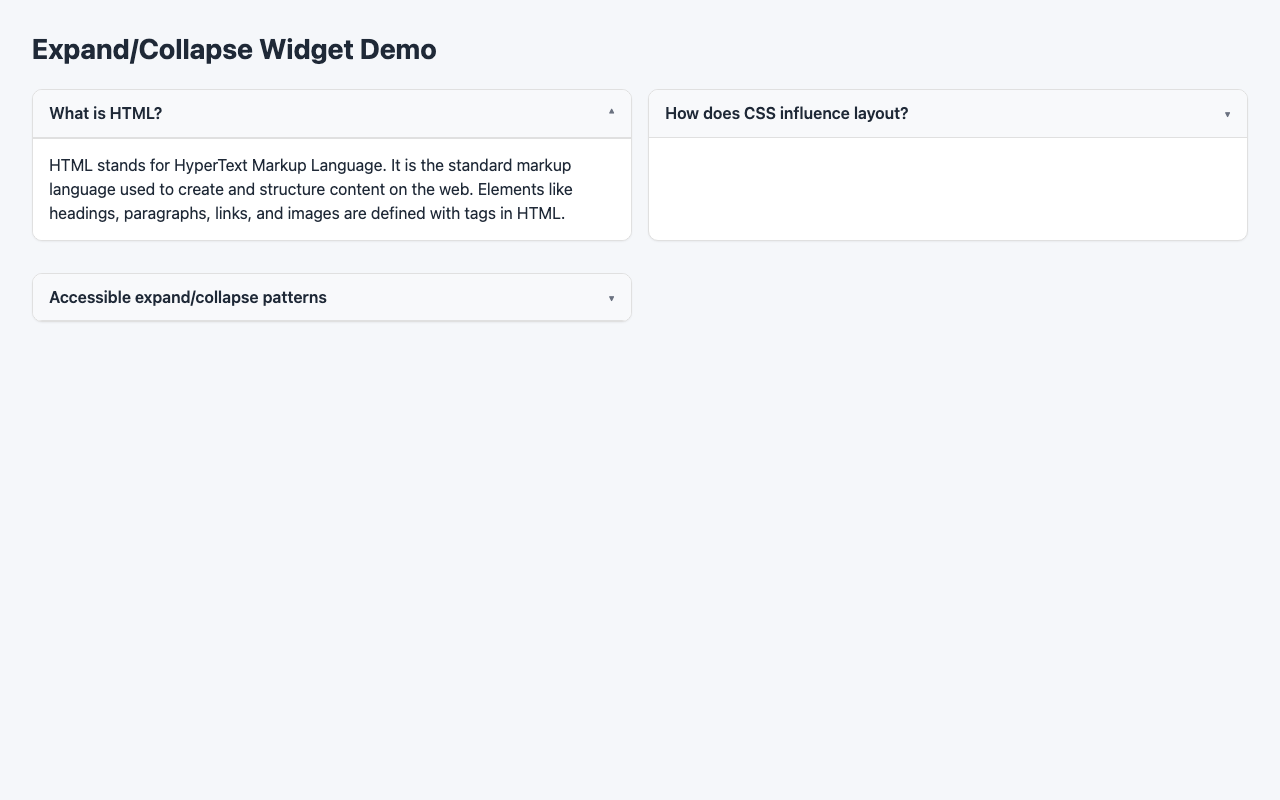The width and height of the screenshot is (1280, 800).
Task: Click the 'Accessible expand/collapse patterns' header
Action: tap(187, 297)
